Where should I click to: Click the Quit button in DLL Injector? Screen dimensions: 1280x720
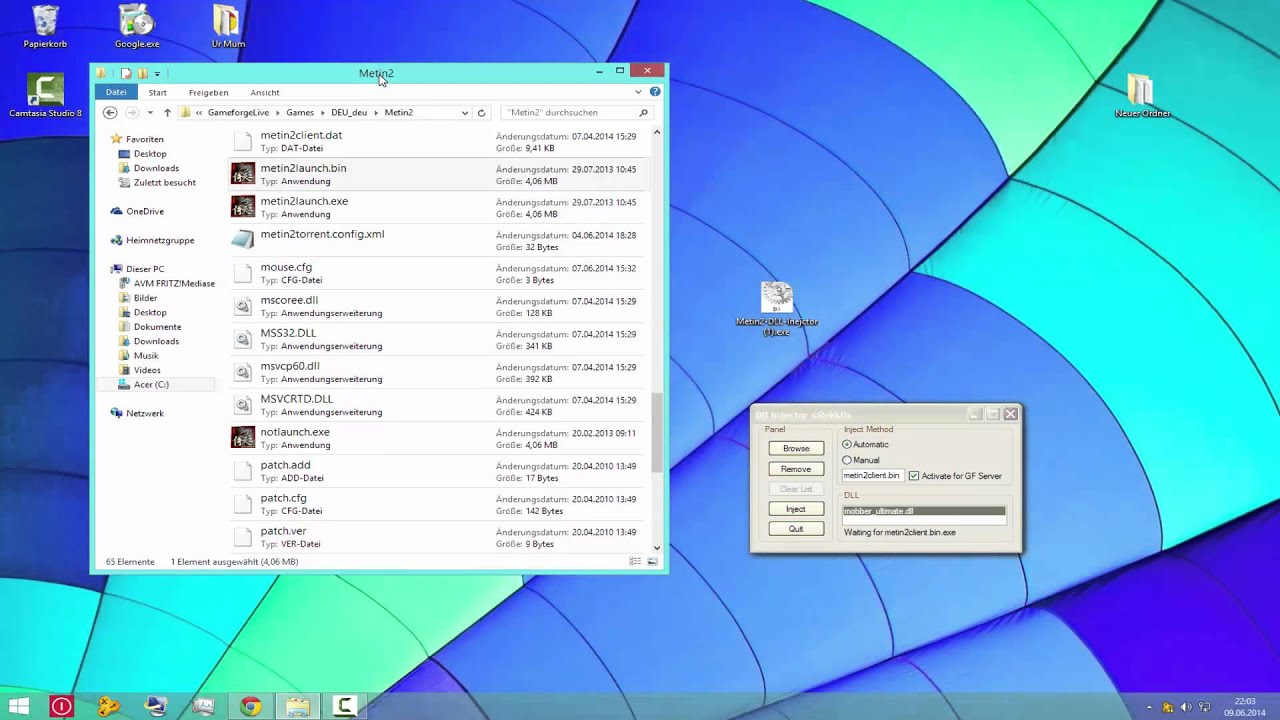[x=796, y=529]
